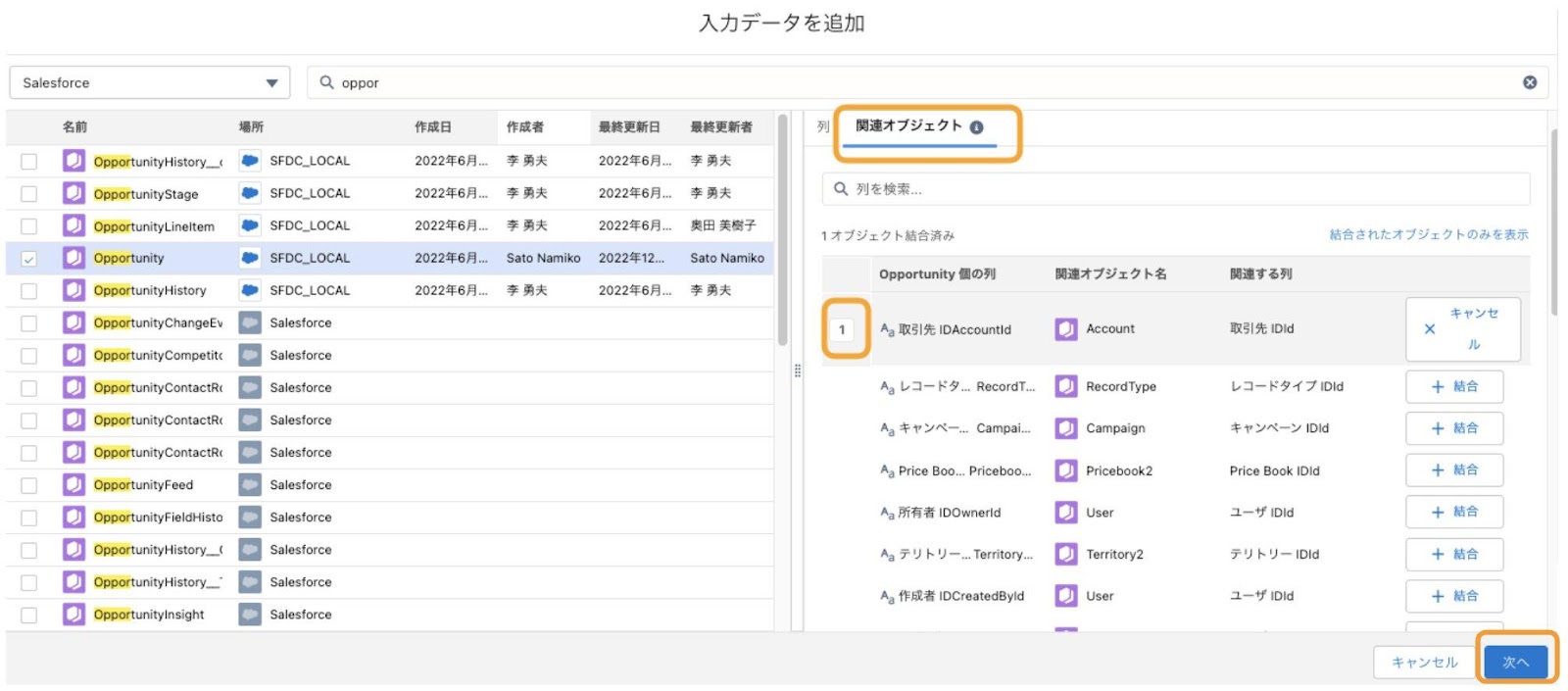Click the dataset list vertical scrollbar
The image size is (1568, 691).
point(782,230)
